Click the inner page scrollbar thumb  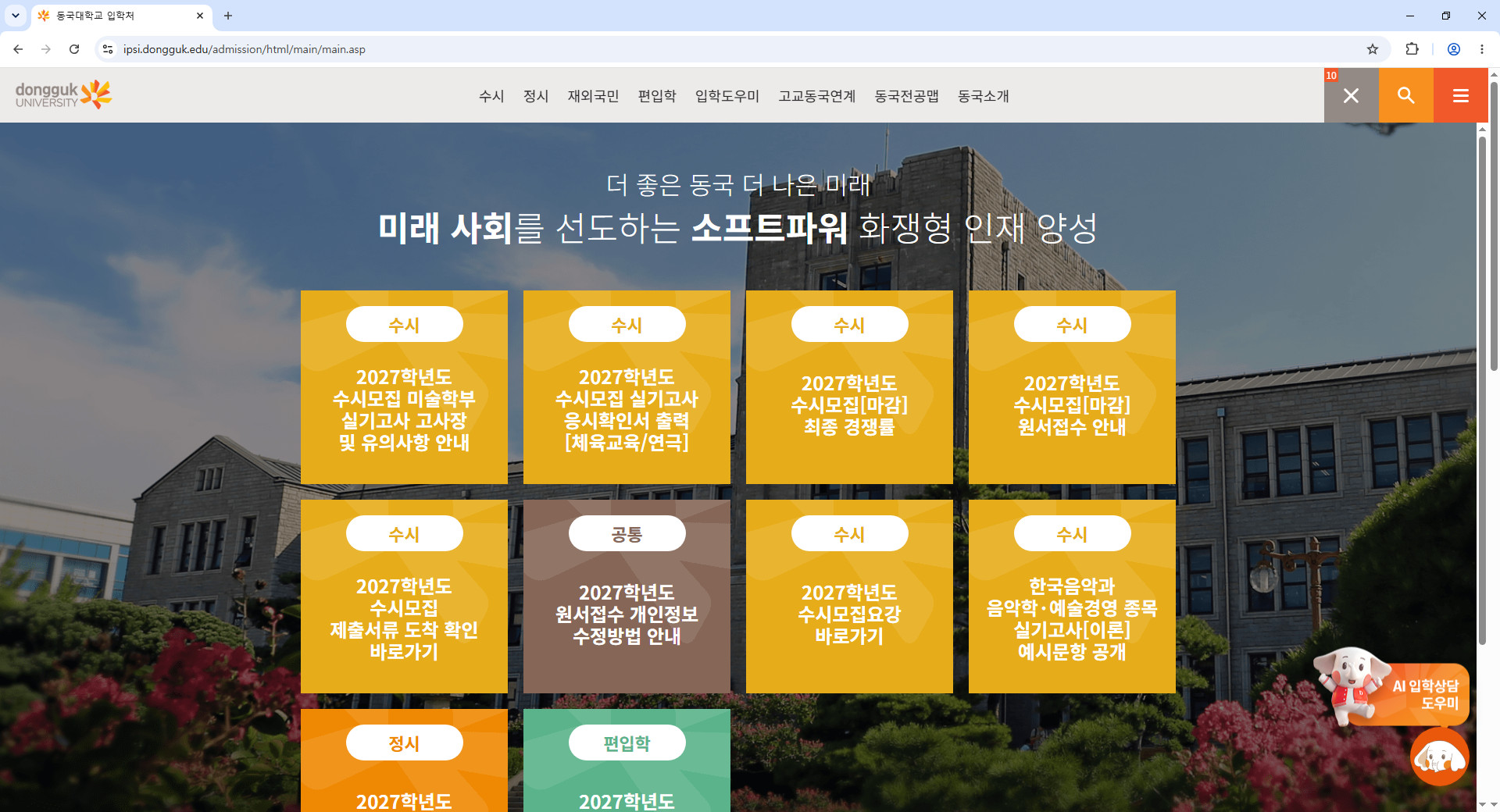pyautogui.click(x=1482, y=390)
